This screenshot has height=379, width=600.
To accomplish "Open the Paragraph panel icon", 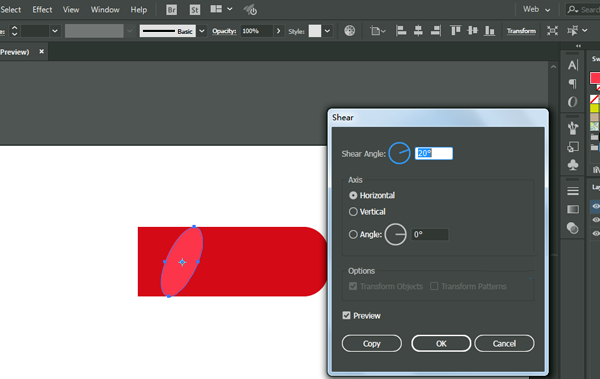I will 573,83.
